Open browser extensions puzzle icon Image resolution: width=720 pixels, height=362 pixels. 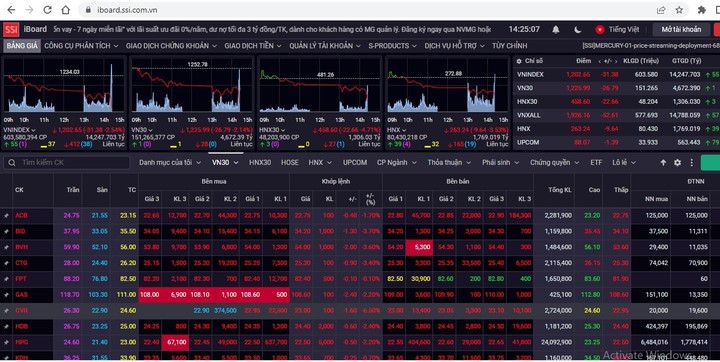pyautogui.click(x=702, y=10)
